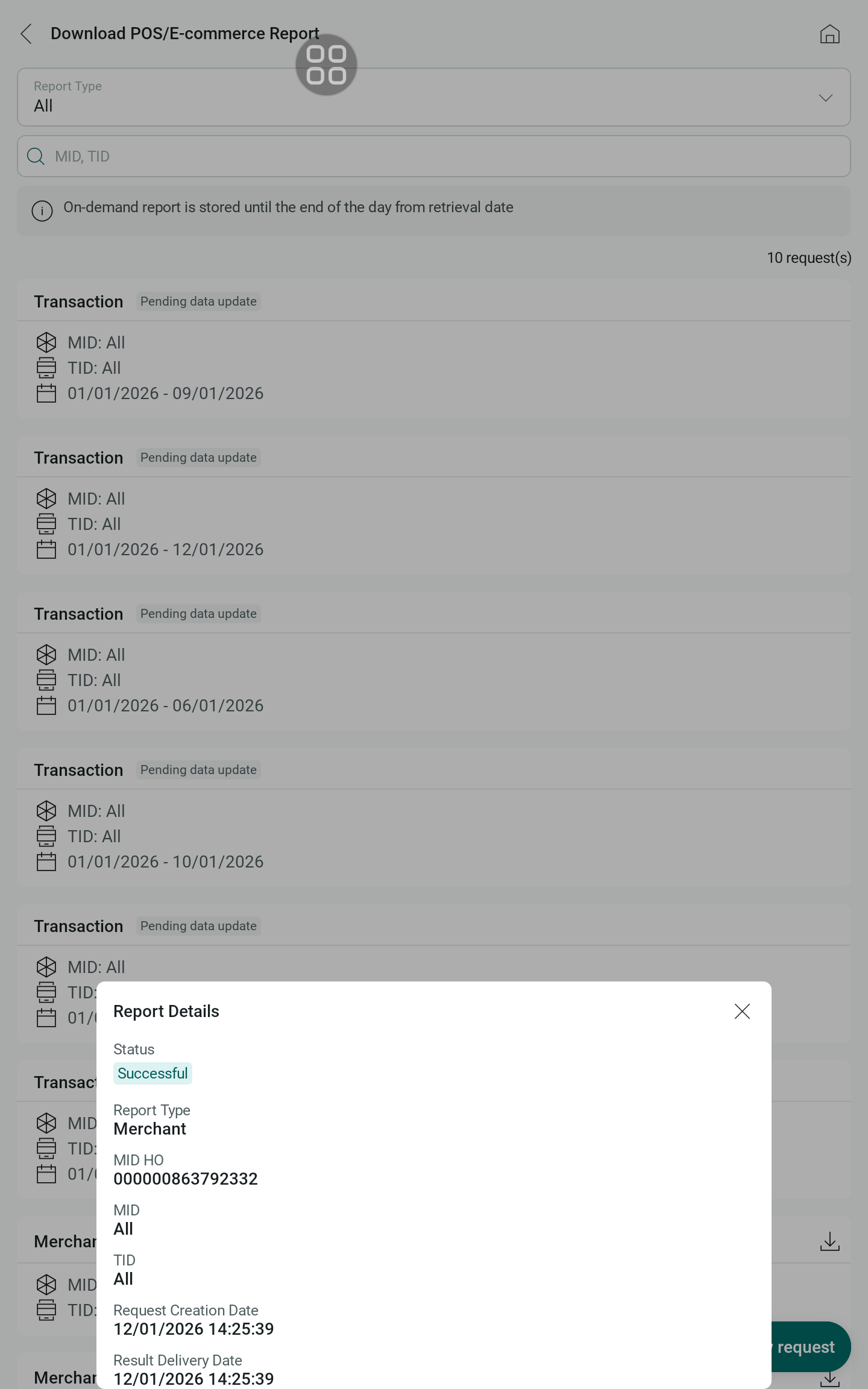Viewport: 868px width, 1389px height.
Task: Tap the home icon in the header
Action: coord(829,34)
